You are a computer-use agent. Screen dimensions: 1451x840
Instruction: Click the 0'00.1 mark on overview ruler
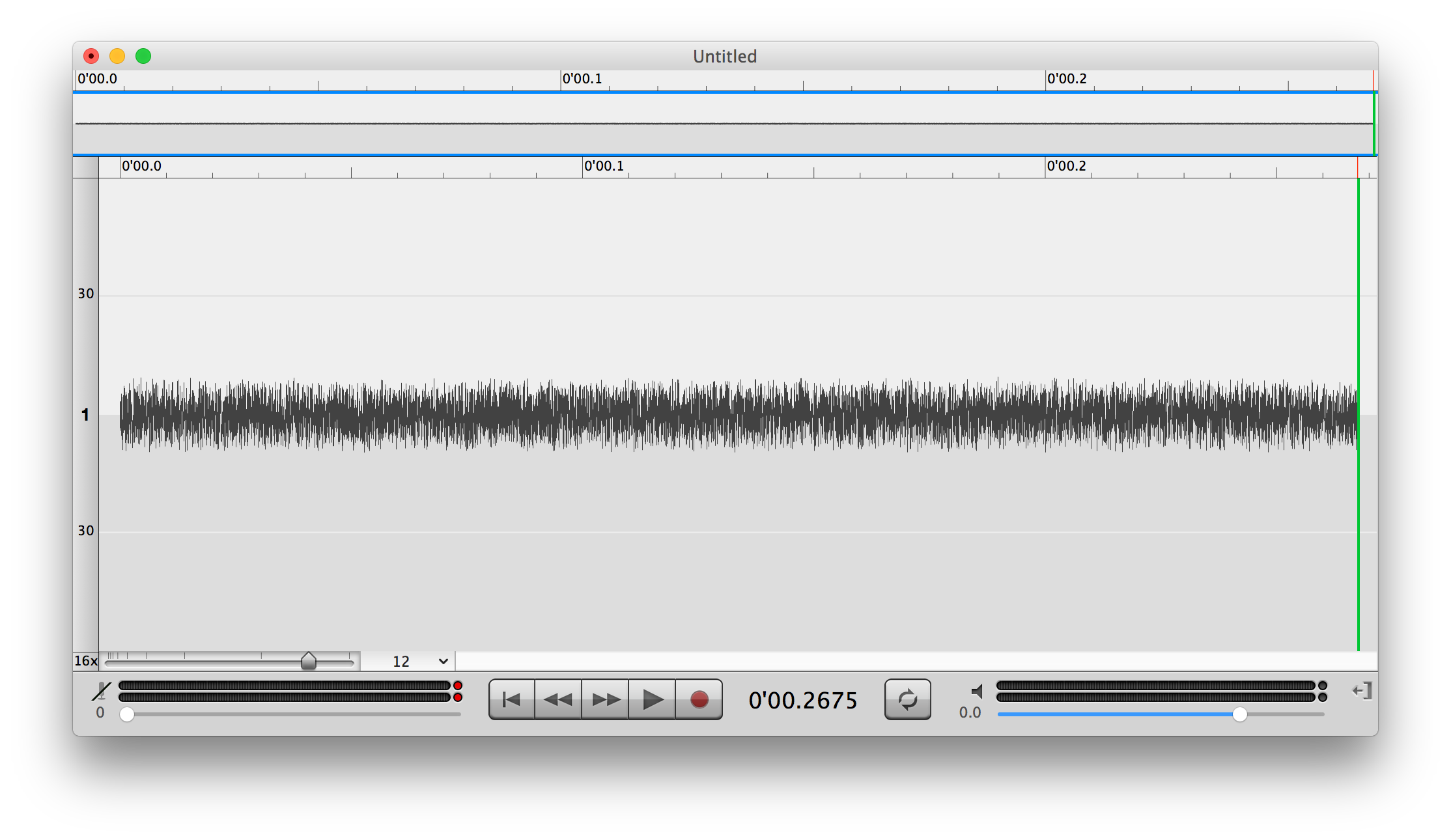pos(582,79)
